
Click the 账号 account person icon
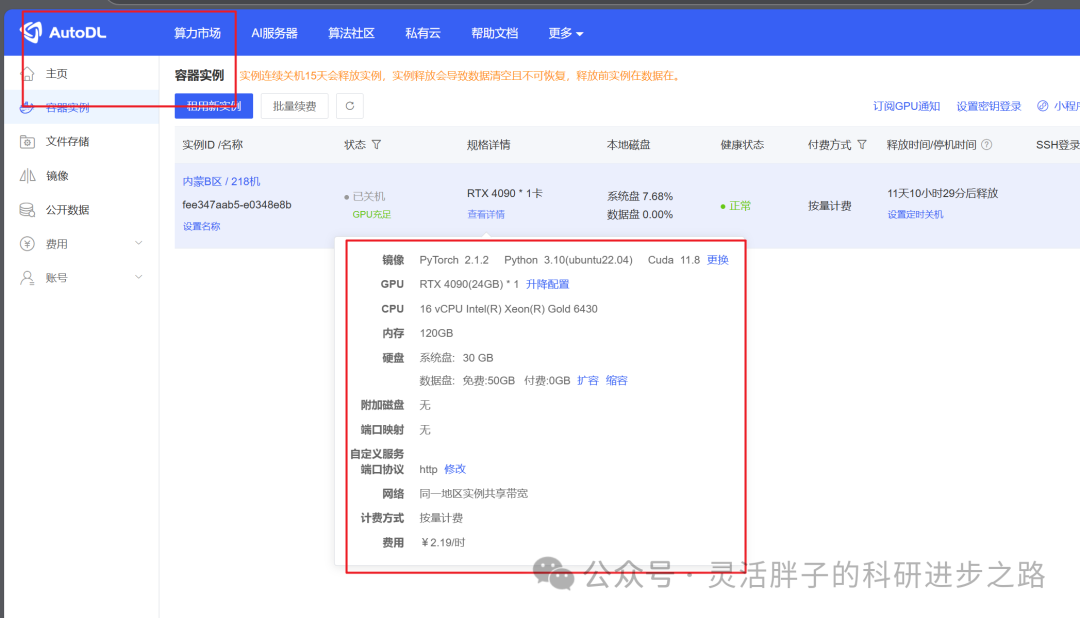27,278
